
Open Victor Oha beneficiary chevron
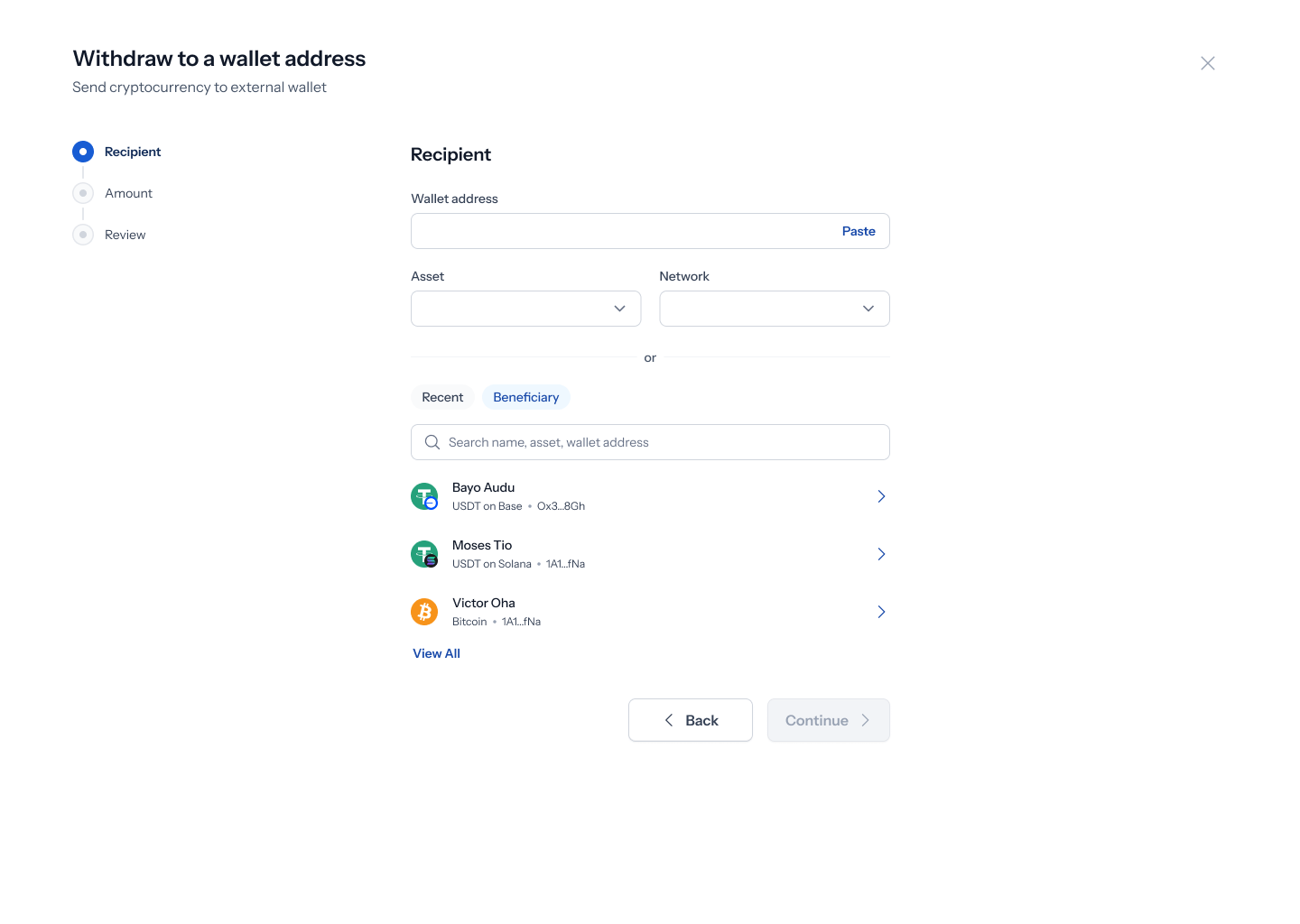[881, 612]
